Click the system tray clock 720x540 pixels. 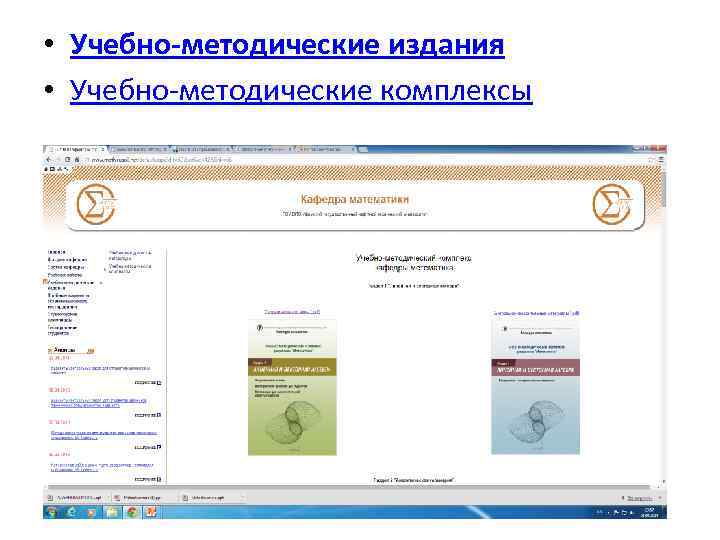pyautogui.click(x=650, y=512)
